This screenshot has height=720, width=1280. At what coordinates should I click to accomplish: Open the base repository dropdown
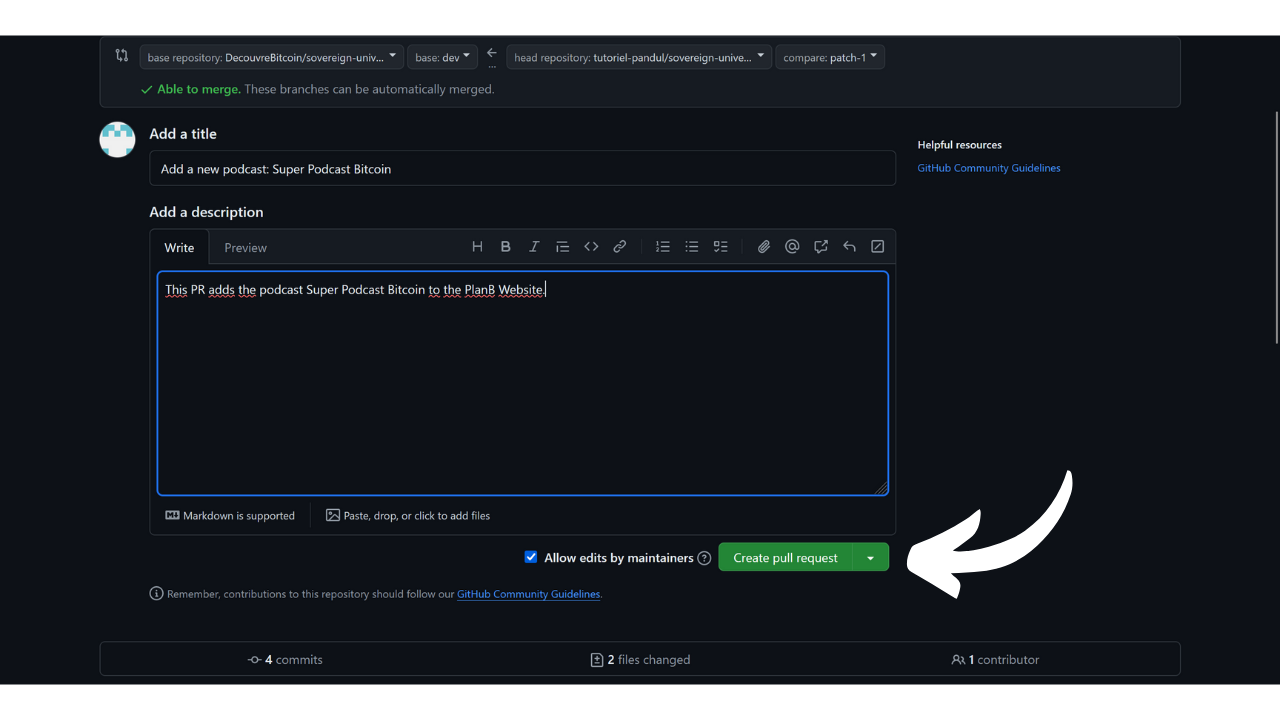(272, 57)
